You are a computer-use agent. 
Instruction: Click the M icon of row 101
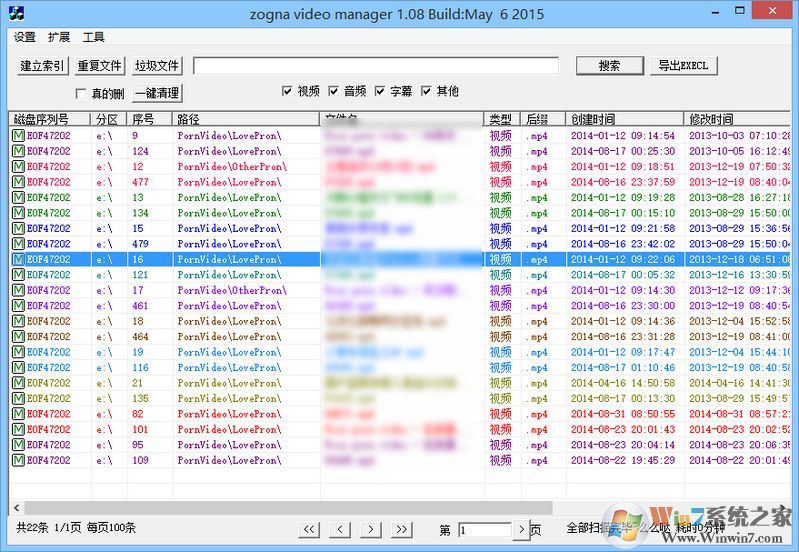pos(18,429)
